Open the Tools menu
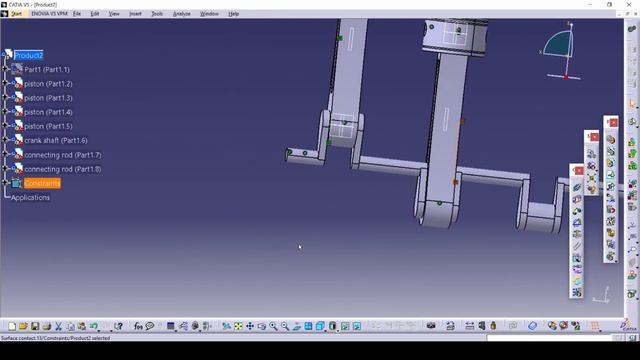 pos(157,14)
